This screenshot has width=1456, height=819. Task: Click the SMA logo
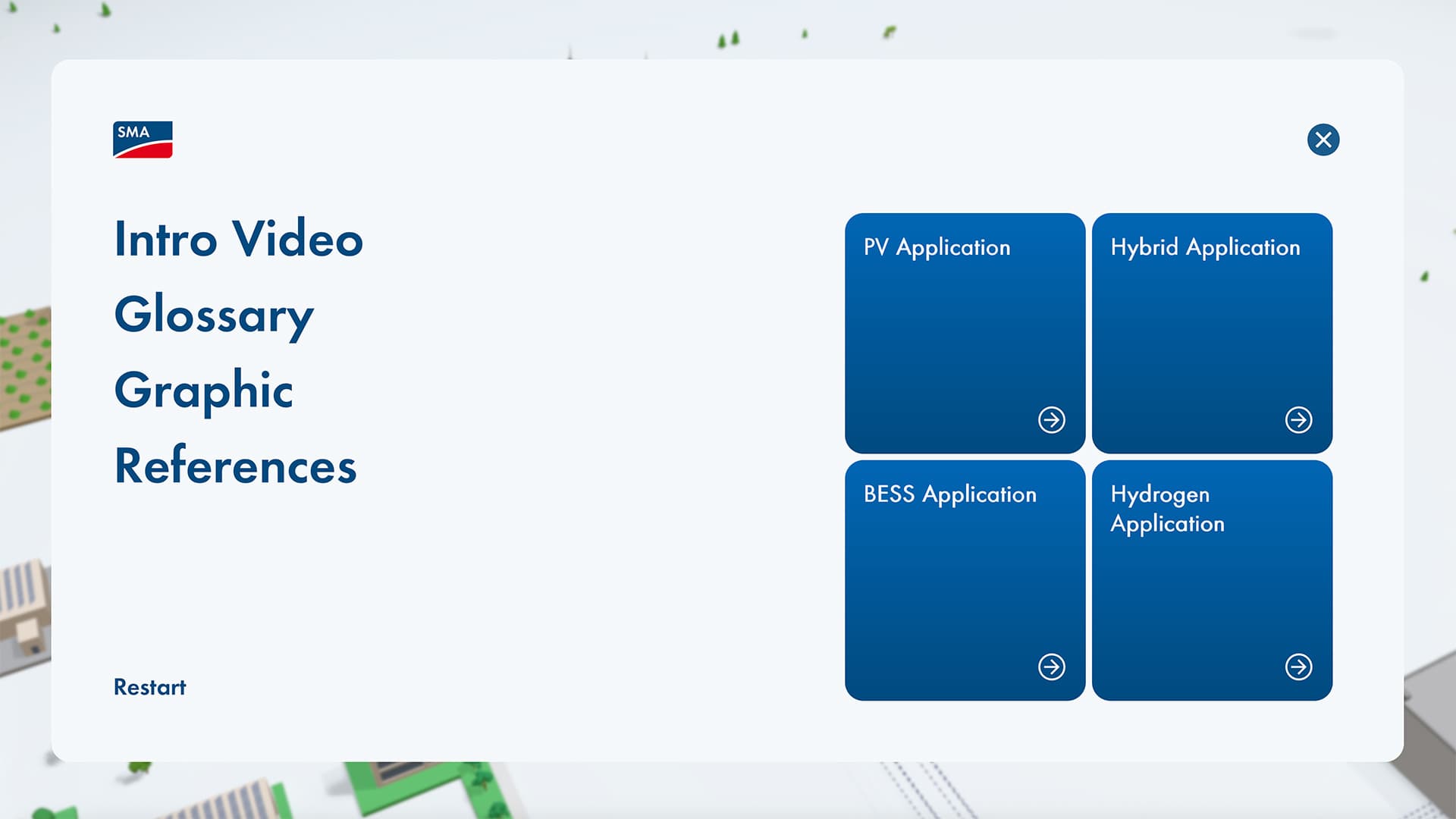tap(143, 140)
